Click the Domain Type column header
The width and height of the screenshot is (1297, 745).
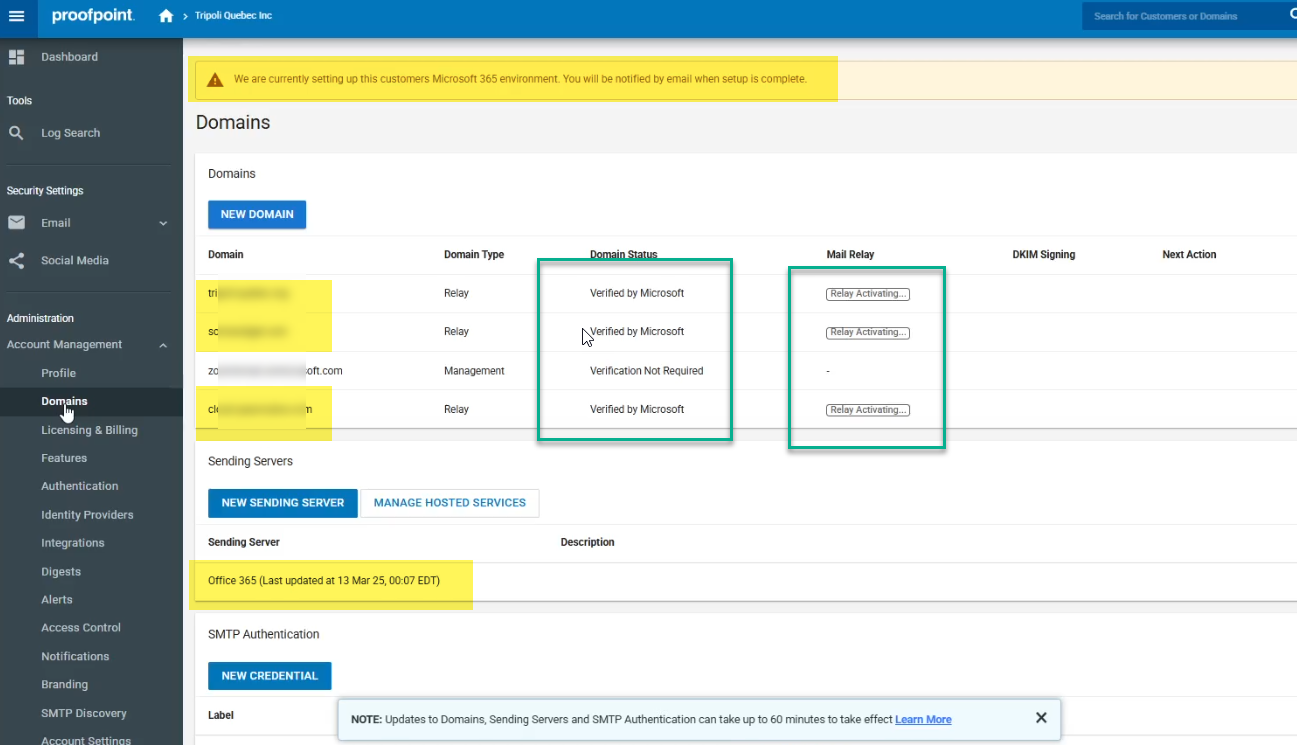[474, 255]
